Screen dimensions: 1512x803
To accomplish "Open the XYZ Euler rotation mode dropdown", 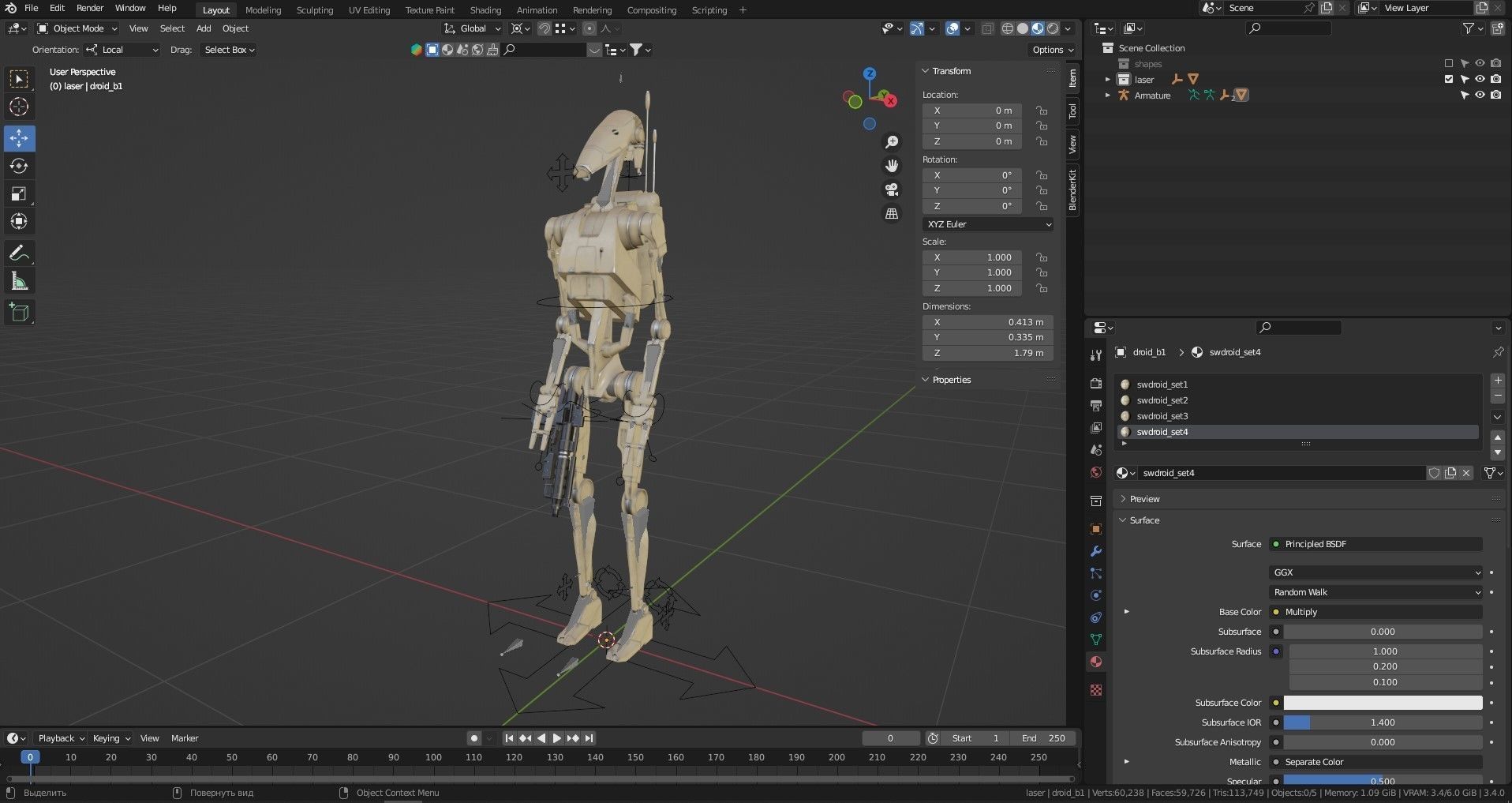I will pyautogui.click(x=988, y=224).
